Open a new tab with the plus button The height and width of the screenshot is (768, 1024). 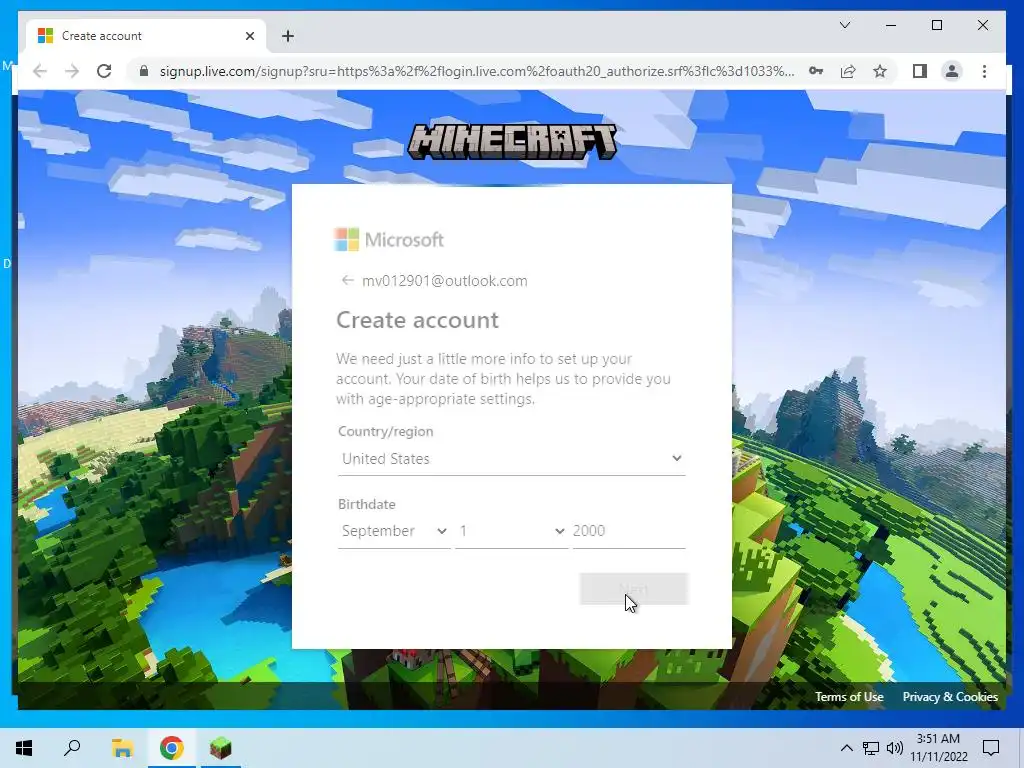(x=288, y=36)
